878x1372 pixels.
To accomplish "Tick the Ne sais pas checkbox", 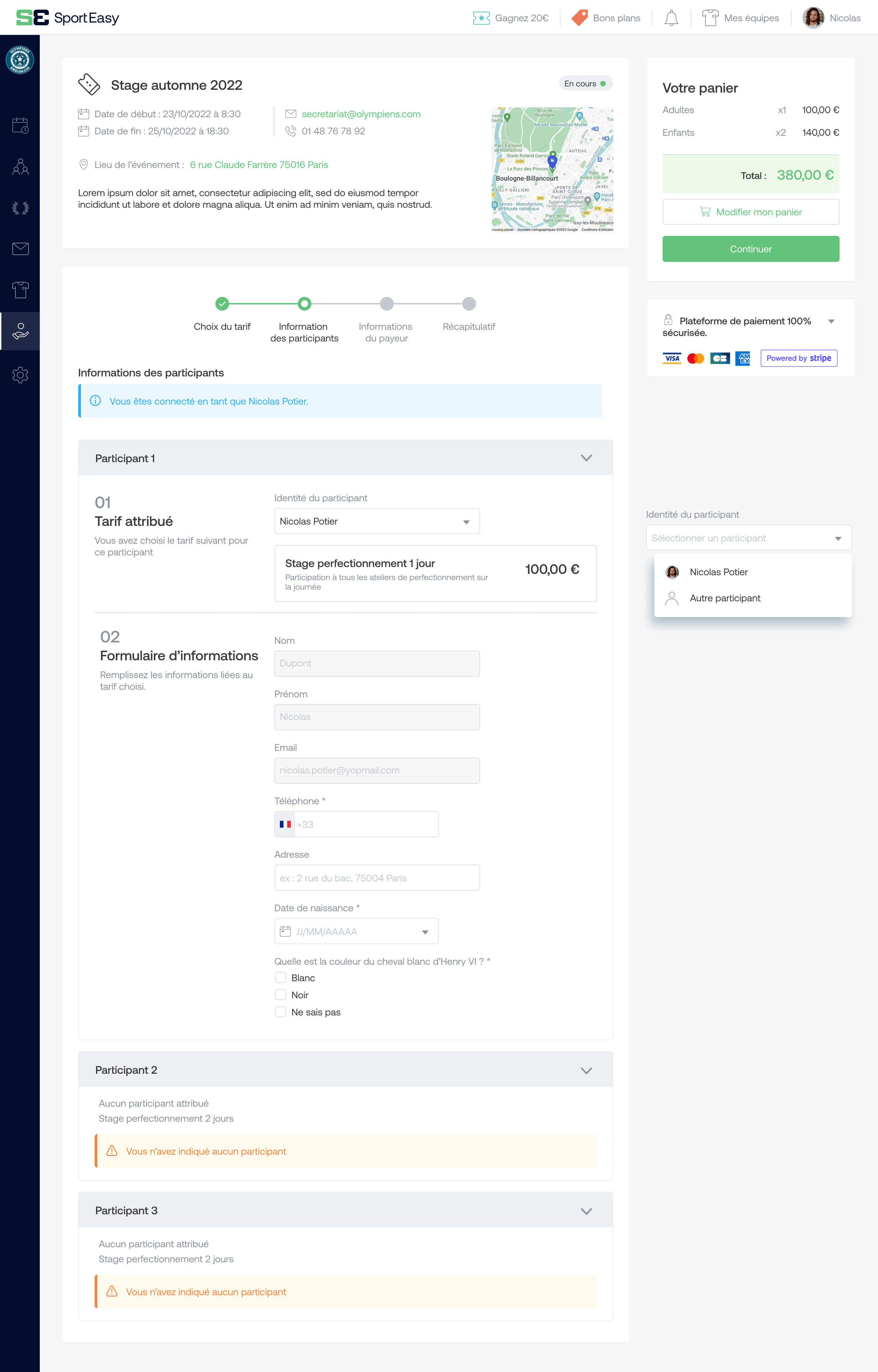I will pos(281,1012).
